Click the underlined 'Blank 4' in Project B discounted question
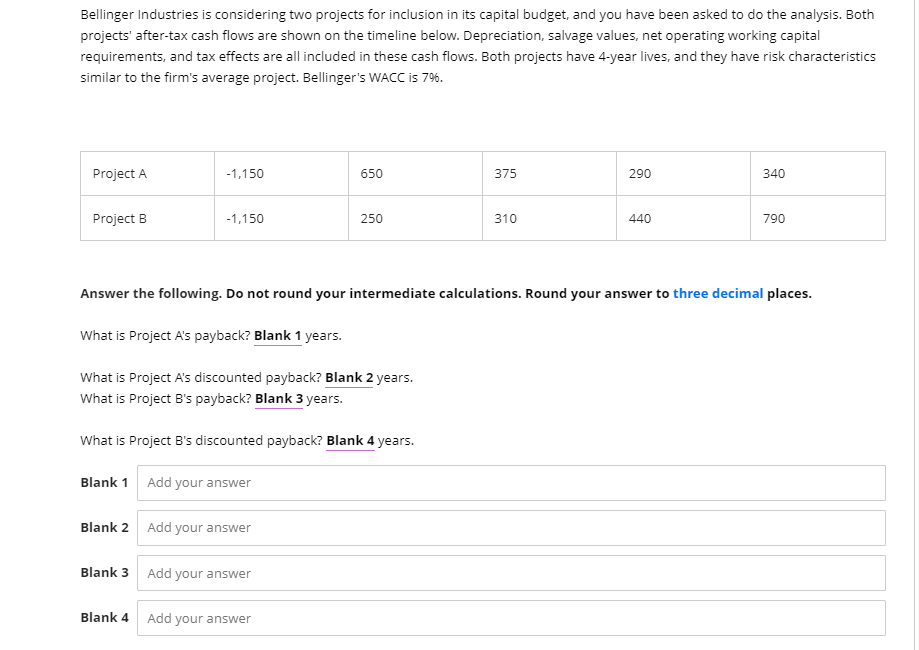 click(x=350, y=441)
